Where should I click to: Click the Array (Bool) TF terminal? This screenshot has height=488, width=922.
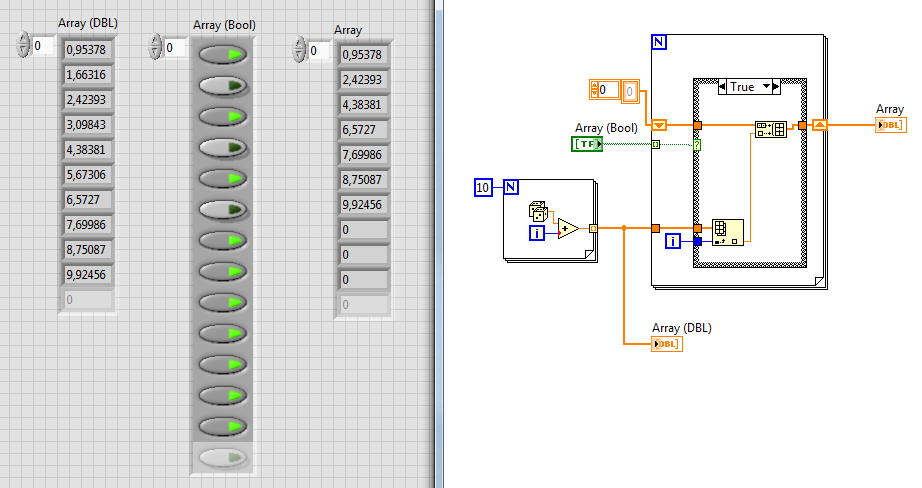pyautogui.click(x=587, y=144)
